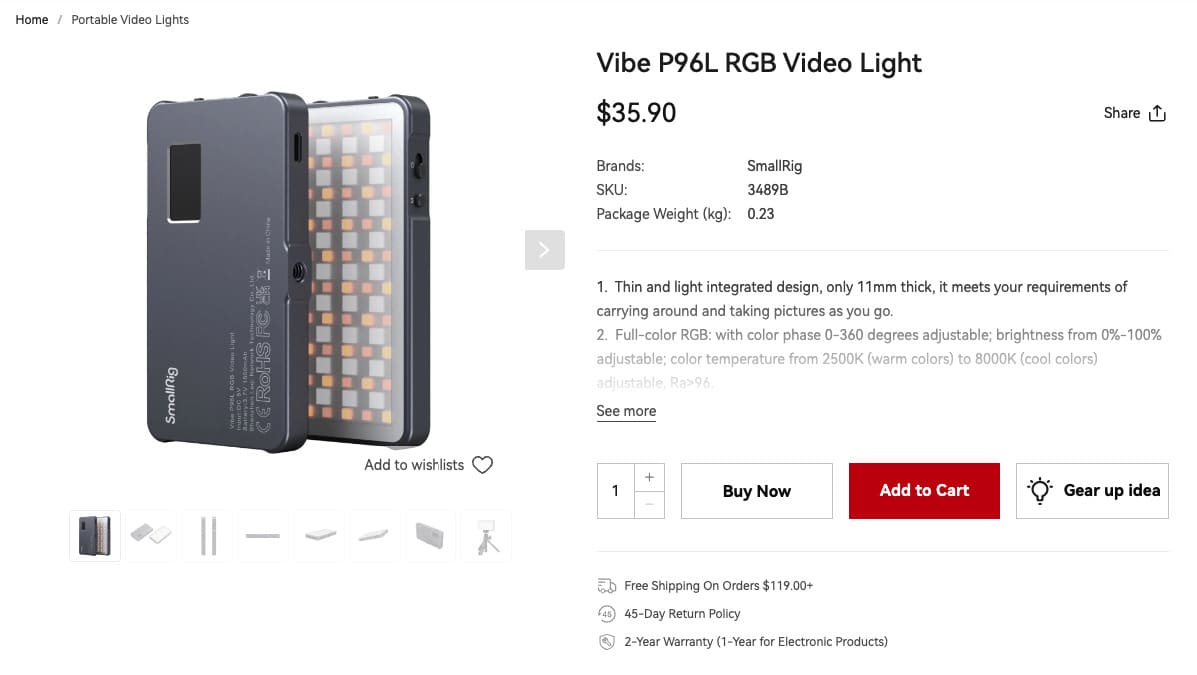Click the quantity input field
1197x675 pixels.
pyautogui.click(x=615, y=491)
